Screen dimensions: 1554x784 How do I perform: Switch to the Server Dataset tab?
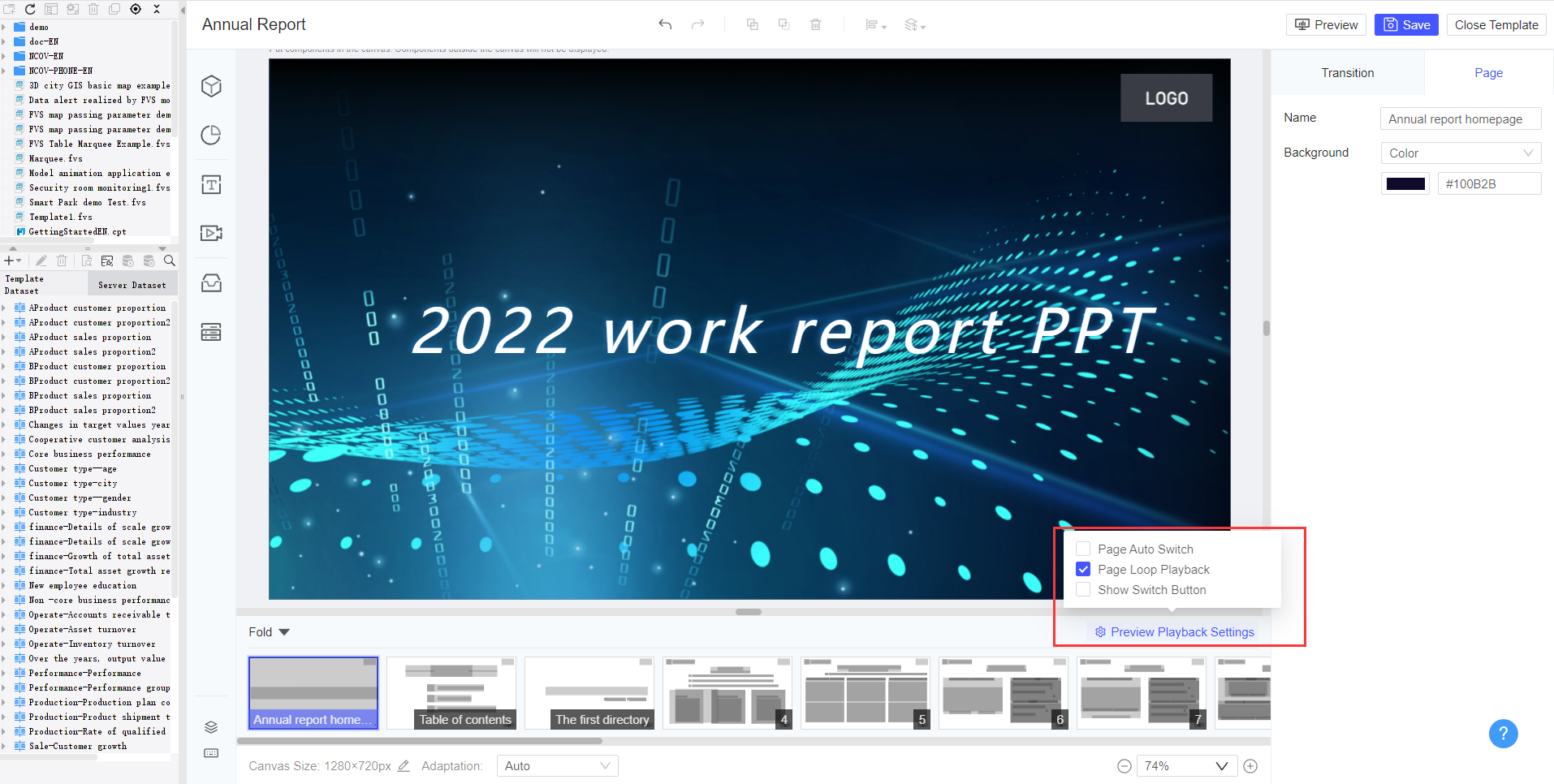[x=132, y=284]
